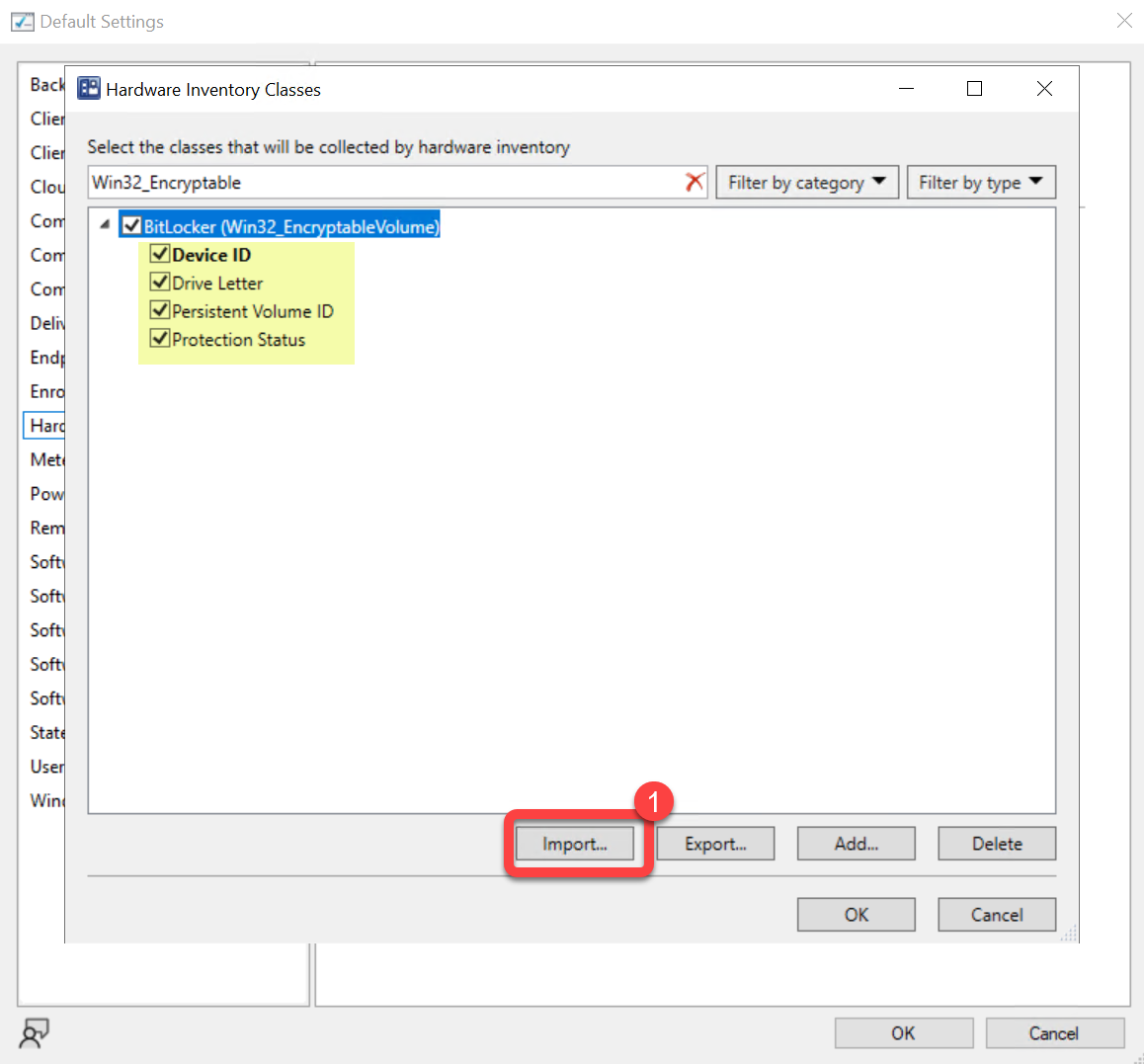Screen dimensions: 1144x1064
Task: Close the Hardware Inventory Classes dialog
Action: coord(1044,88)
